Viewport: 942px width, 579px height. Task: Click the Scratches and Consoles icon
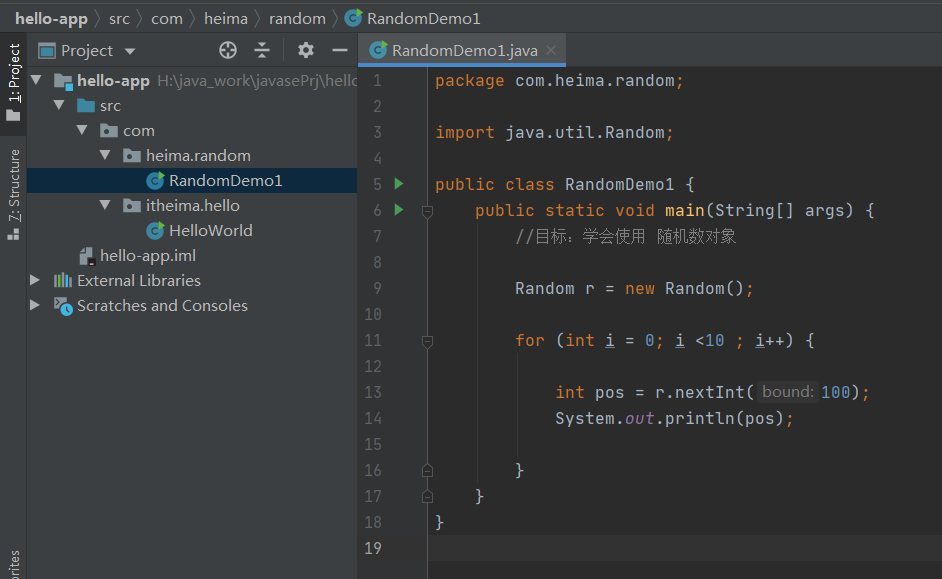click(63, 306)
